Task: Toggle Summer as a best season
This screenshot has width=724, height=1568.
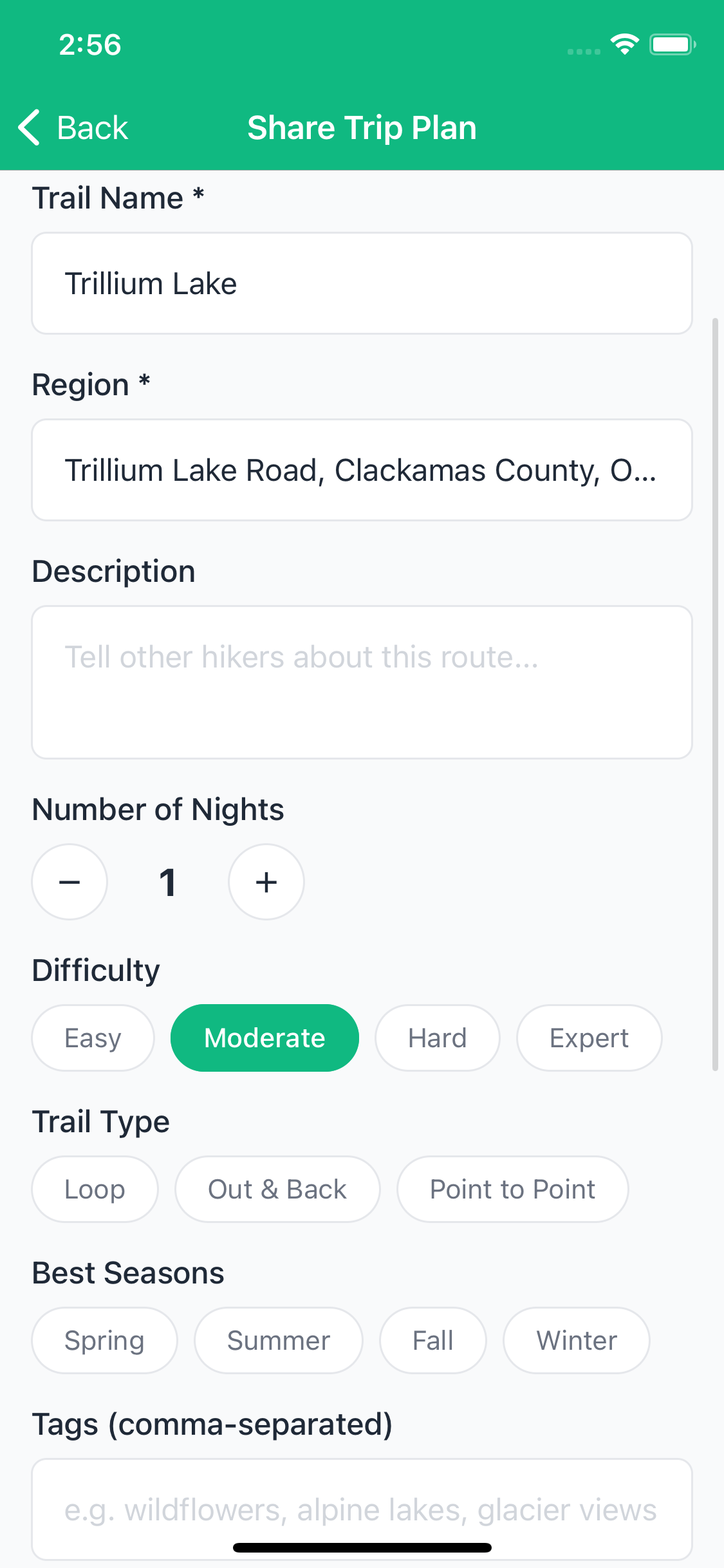Action: pyautogui.click(x=278, y=1340)
